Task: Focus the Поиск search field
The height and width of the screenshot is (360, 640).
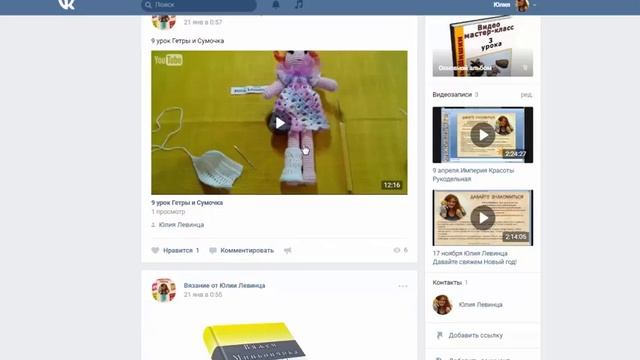Action: pyautogui.click(x=199, y=5)
